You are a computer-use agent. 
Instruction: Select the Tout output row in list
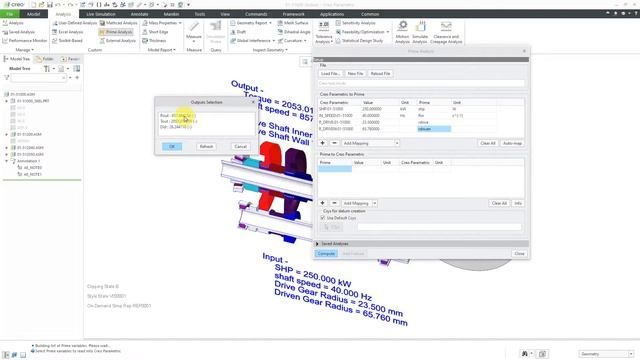207,121
